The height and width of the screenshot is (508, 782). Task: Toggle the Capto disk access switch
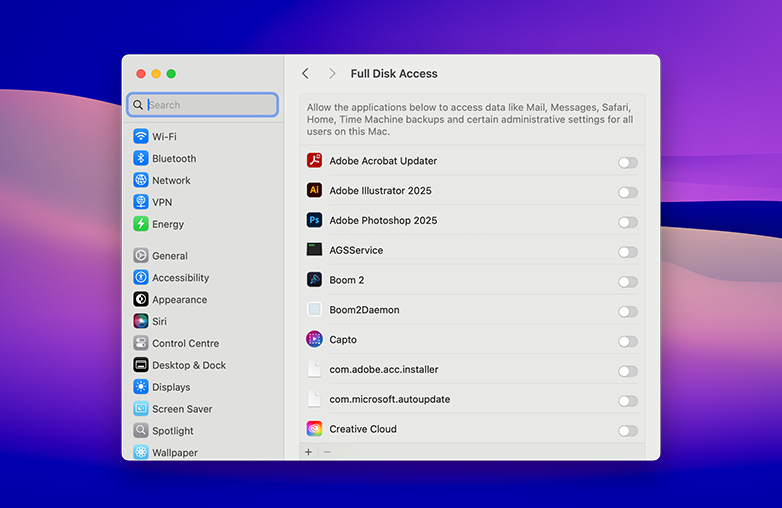[x=628, y=341]
